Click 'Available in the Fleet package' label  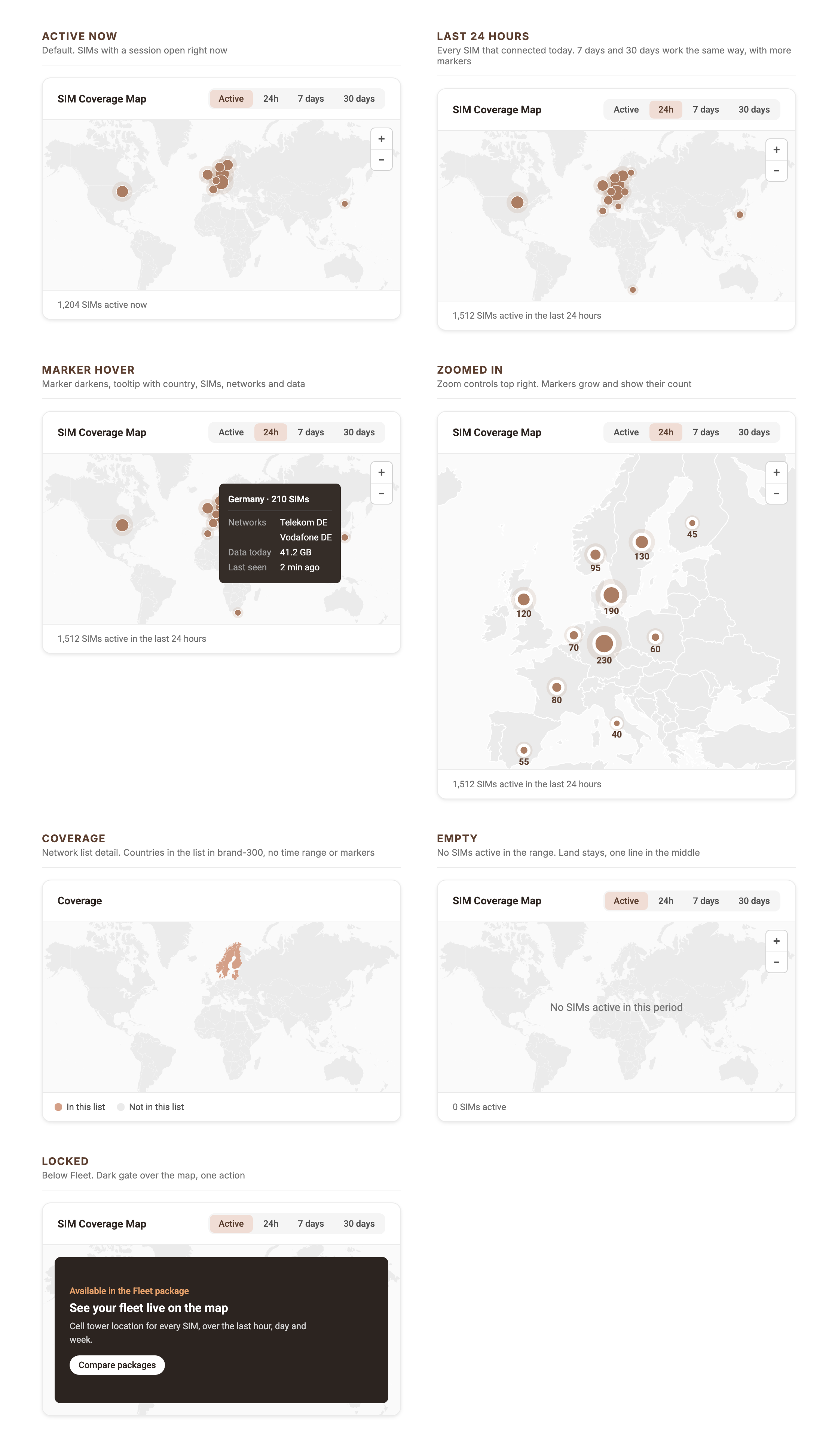(x=129, y=1291)
